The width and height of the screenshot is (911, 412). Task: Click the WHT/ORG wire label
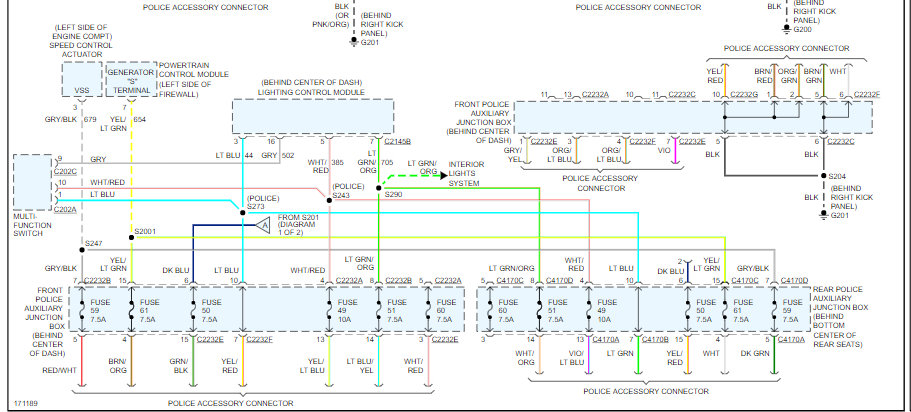pos(525,357)
